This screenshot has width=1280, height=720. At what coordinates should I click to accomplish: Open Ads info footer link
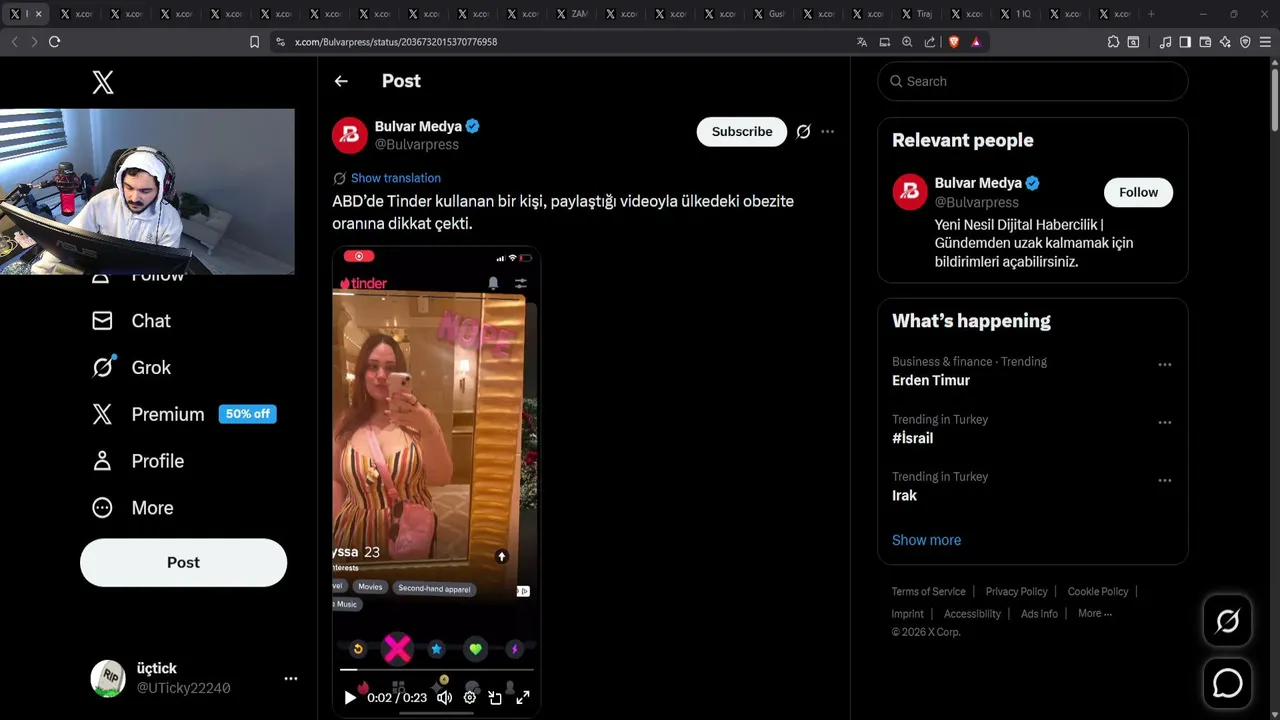1039,613
